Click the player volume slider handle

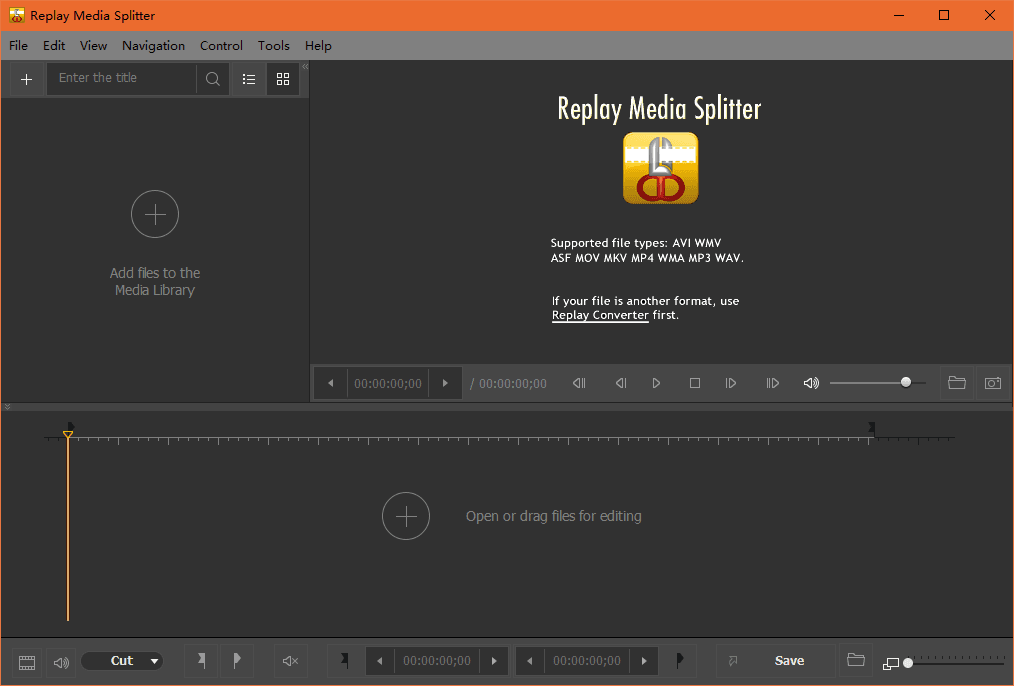point(906,382)
